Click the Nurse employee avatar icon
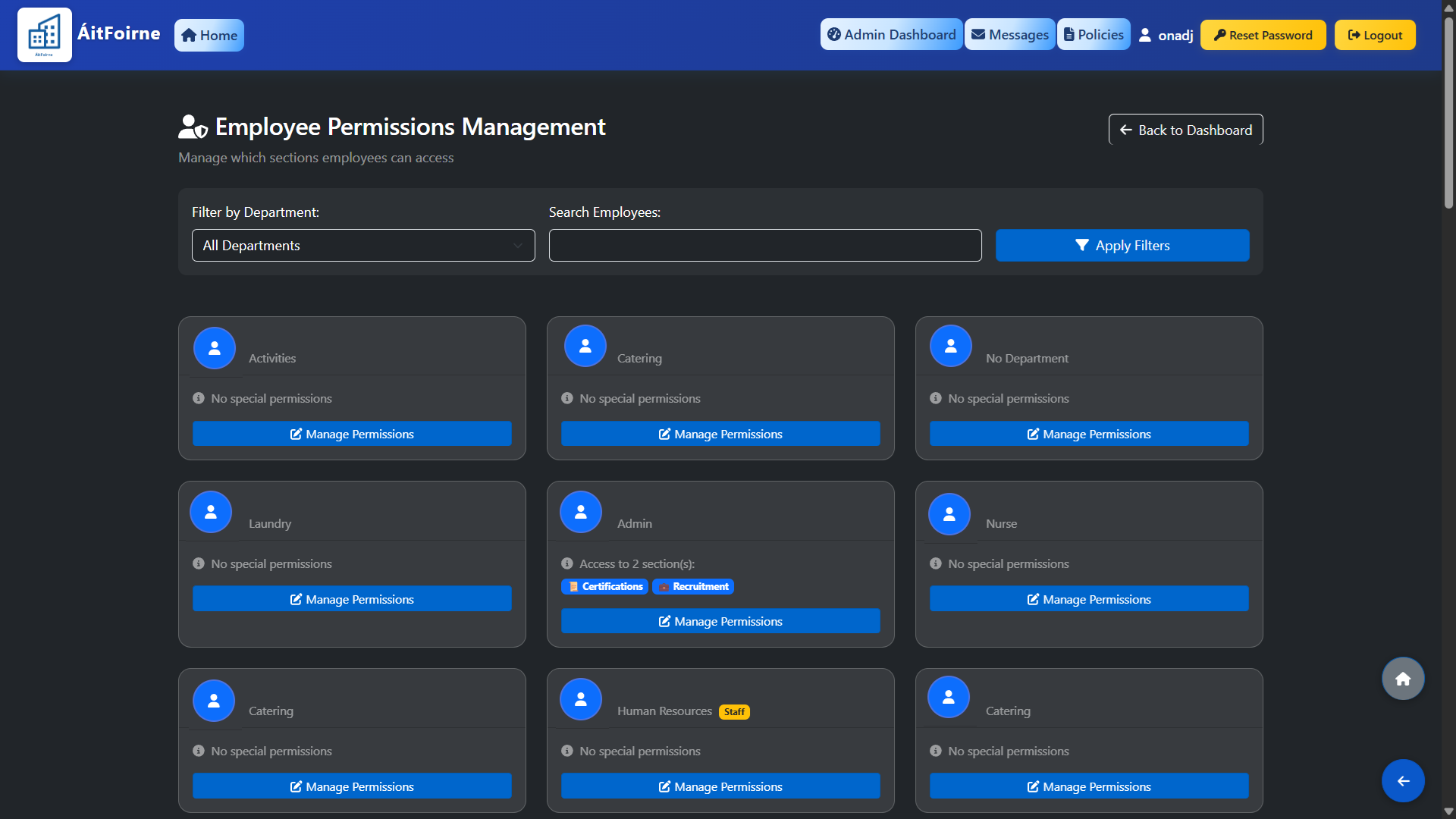The height and width of the screenshot is (819, 1456). pyautogui.click(x=949, y=514)
